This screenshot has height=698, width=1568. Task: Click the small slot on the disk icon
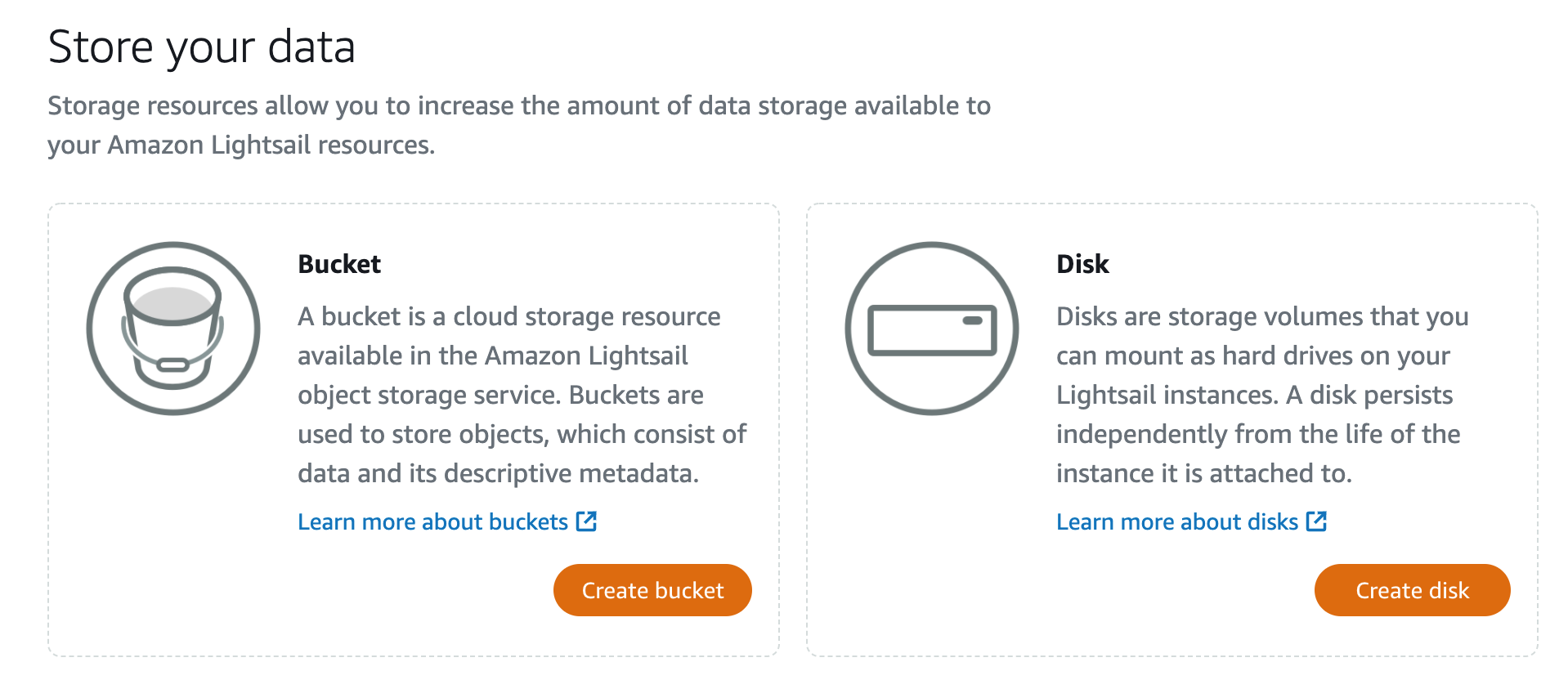click(x=973, y=320)
